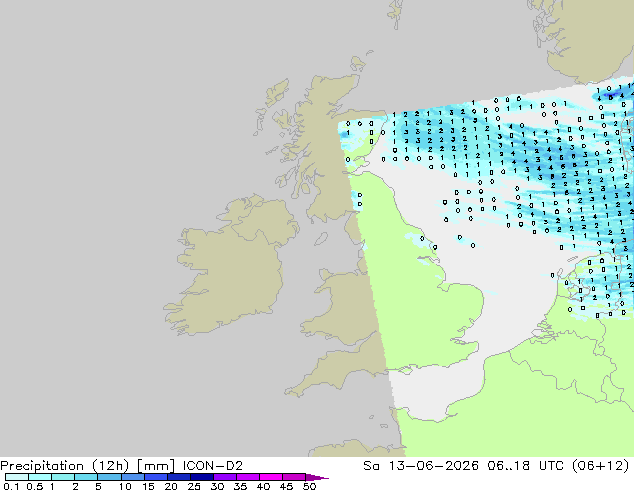Click the purple arrow above 50 on legend
Screen dimensions: 634x490
click(317, 477)
